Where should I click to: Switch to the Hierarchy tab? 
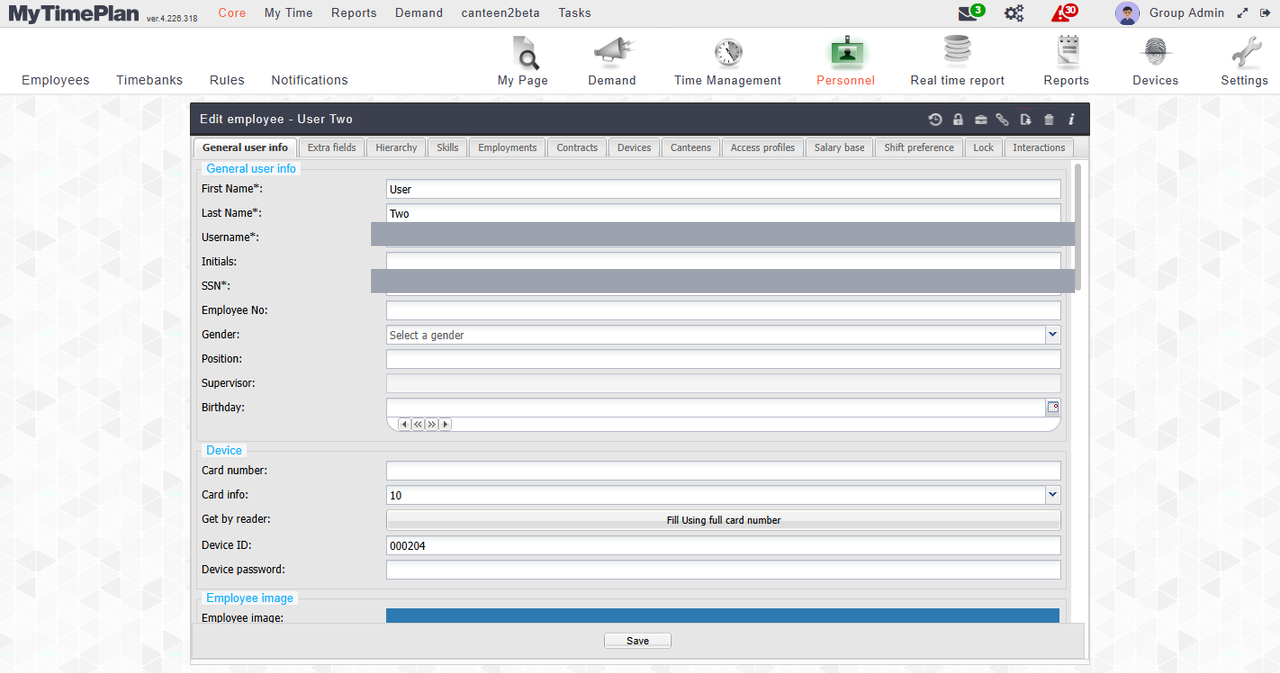(397, 148)
